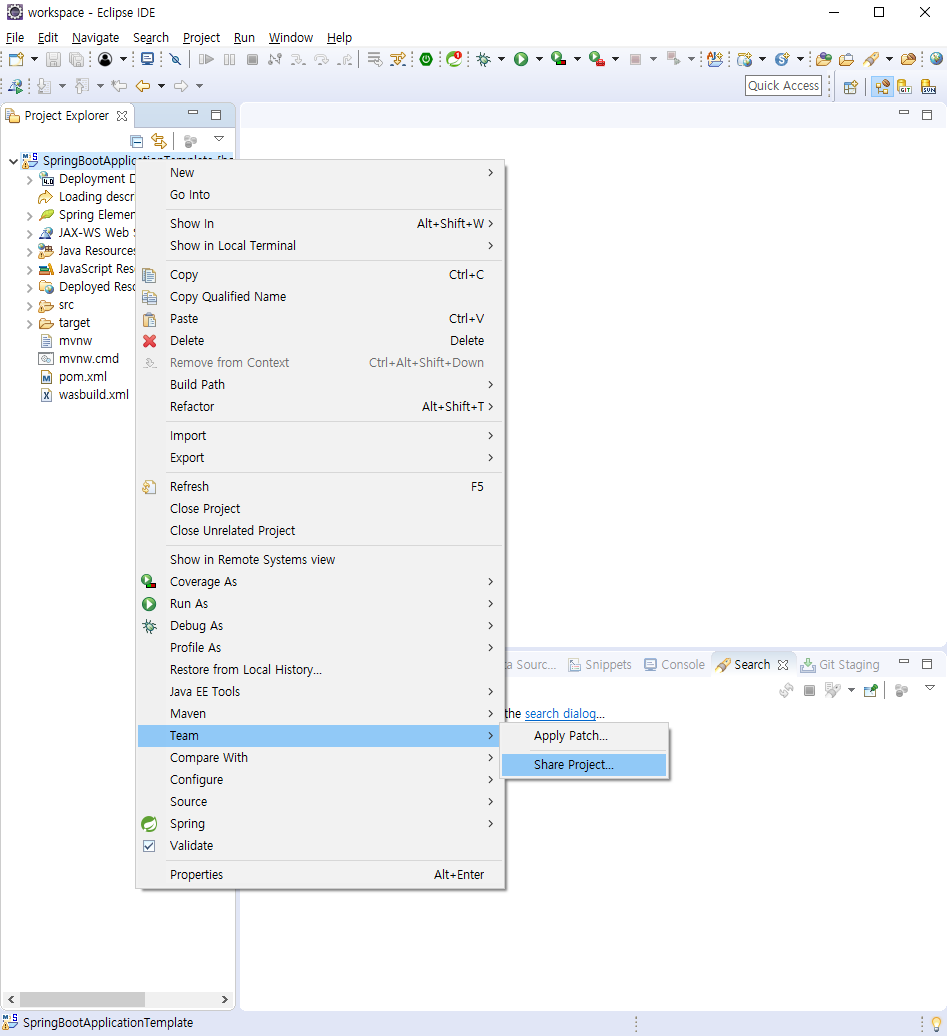Open Project Explorer View Menu triangle
The height and width of the screenshot is (1036, 947).
(219, 139)
